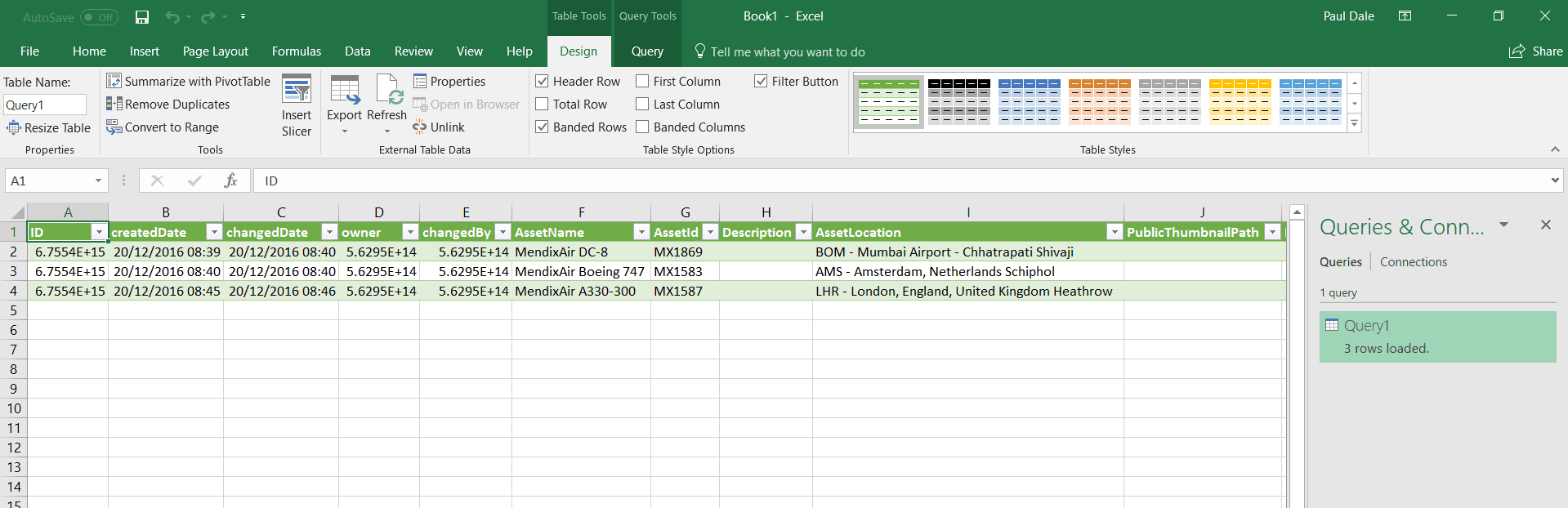Click Insert Slicer
1568x508 pixels.
tap(297, 106)
